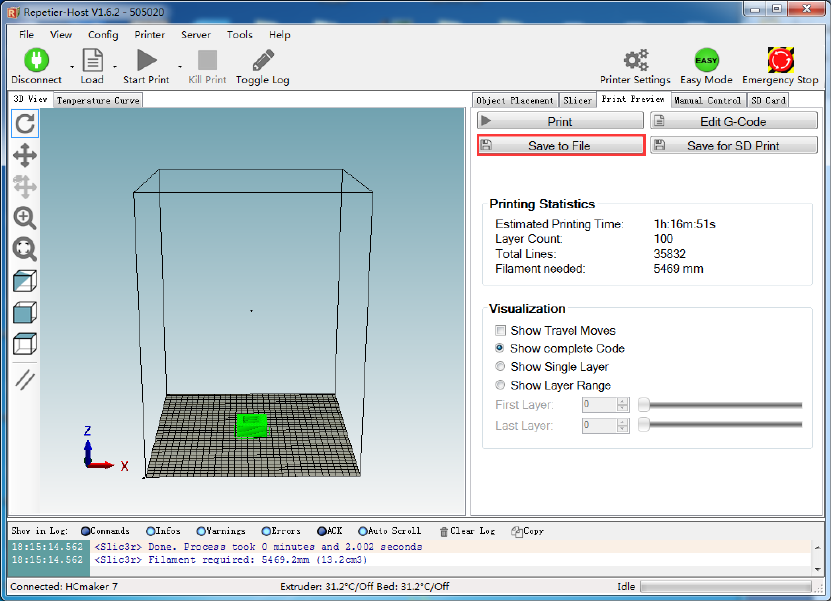This screenshot has width=831, height=601.
Task: Open the Tools menu
Action: tap(240, 34)
